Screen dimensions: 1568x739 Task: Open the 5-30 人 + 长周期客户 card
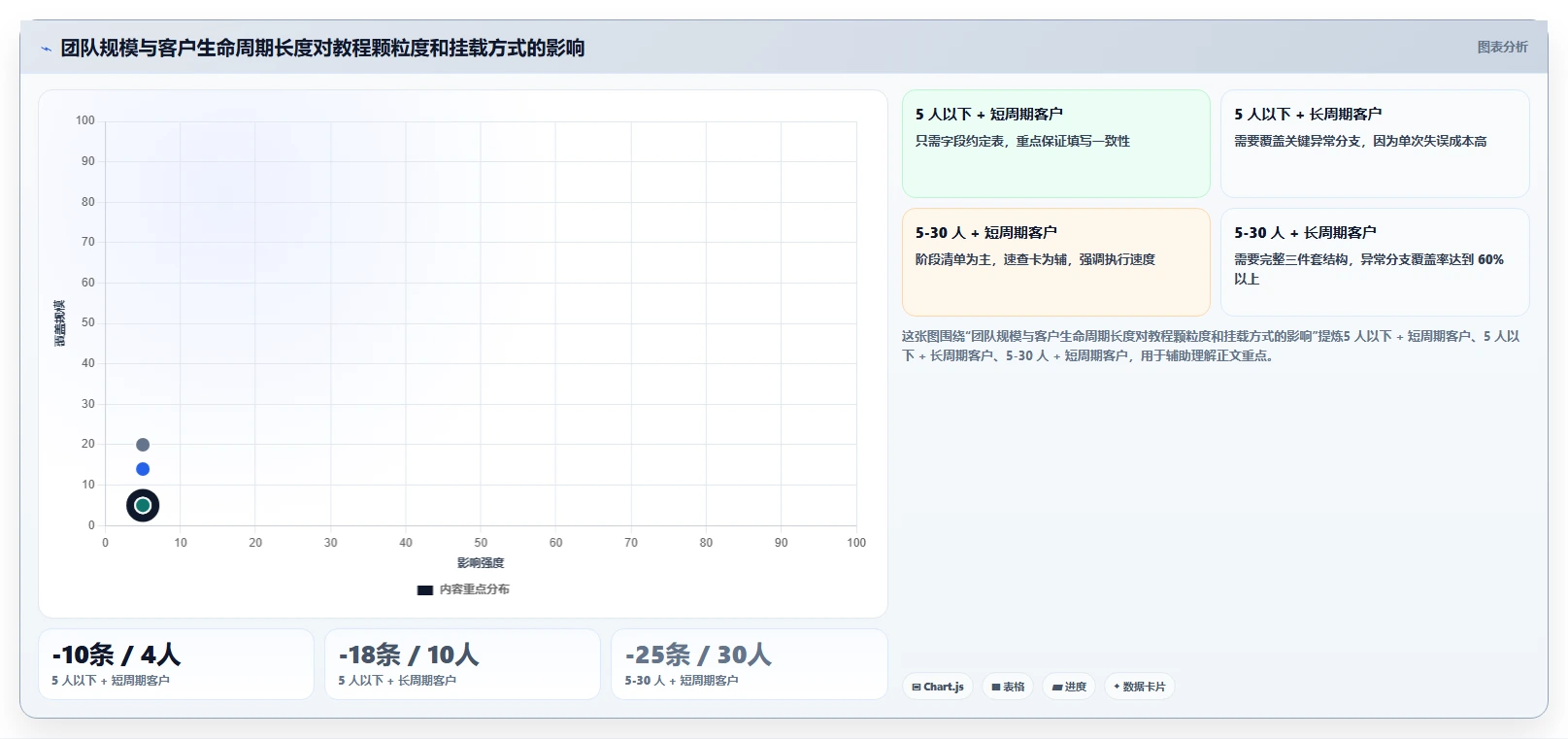(1375, 262)
